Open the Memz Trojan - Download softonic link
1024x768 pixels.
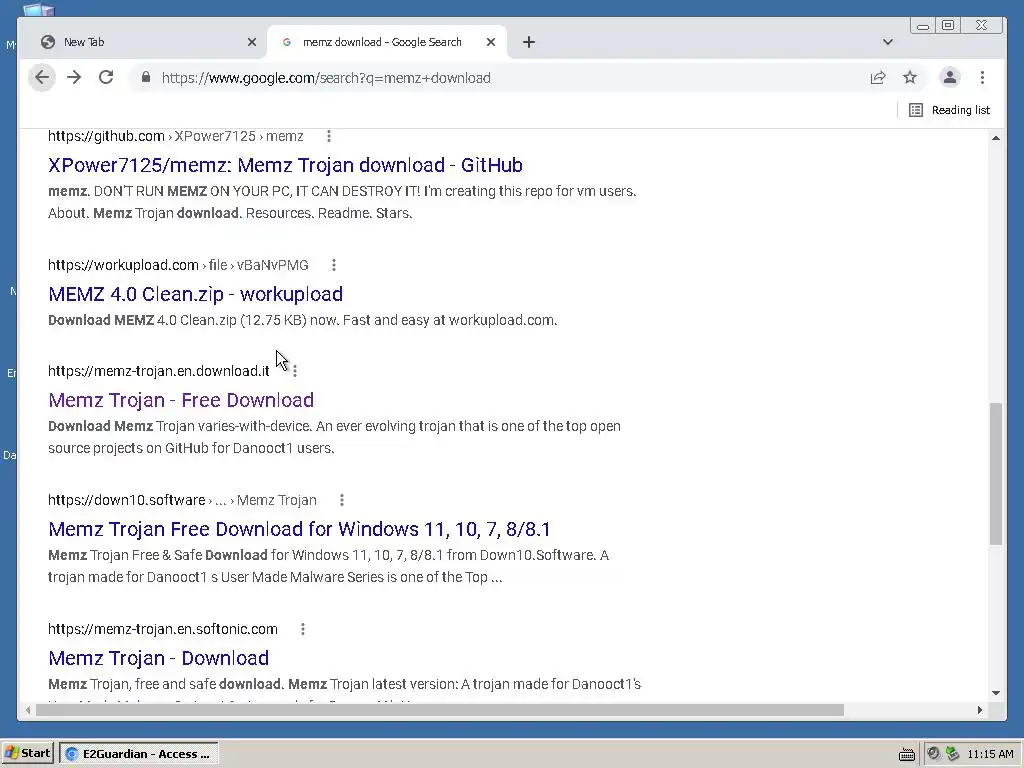pyautogui.click(x=159, y=658)
